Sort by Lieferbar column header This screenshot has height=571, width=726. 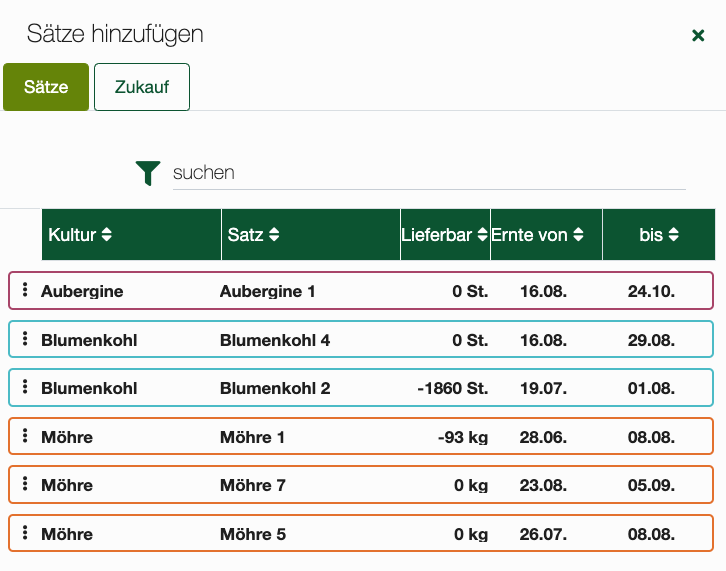(444, 235)
